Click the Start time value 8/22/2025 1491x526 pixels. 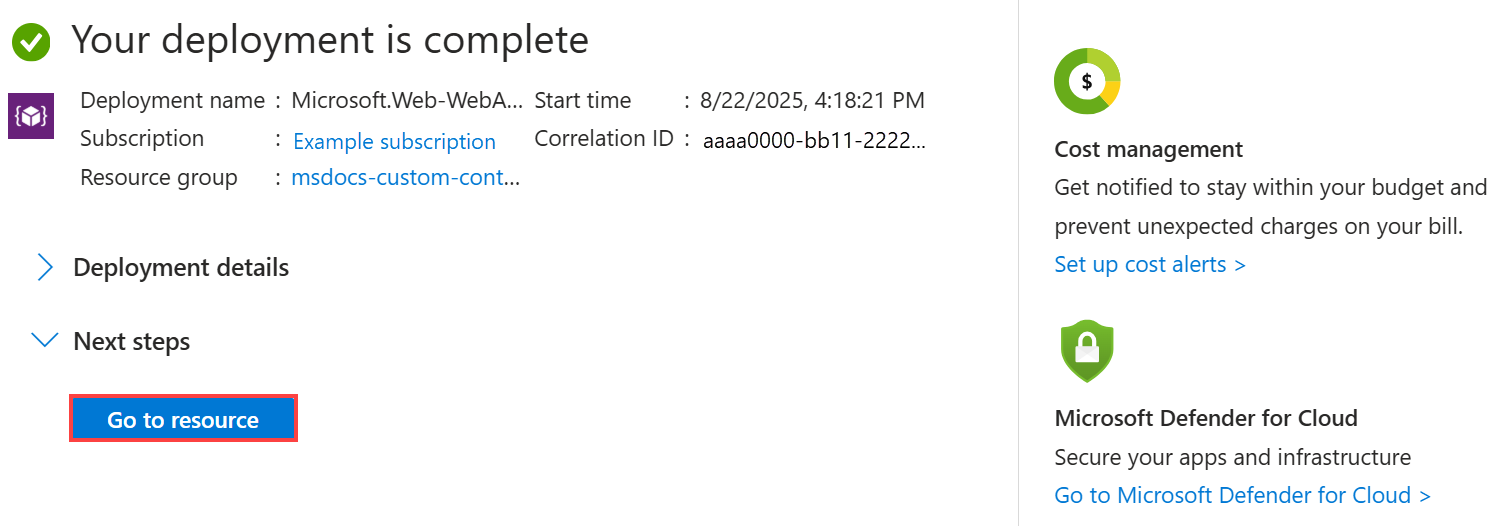pos(812,100)
